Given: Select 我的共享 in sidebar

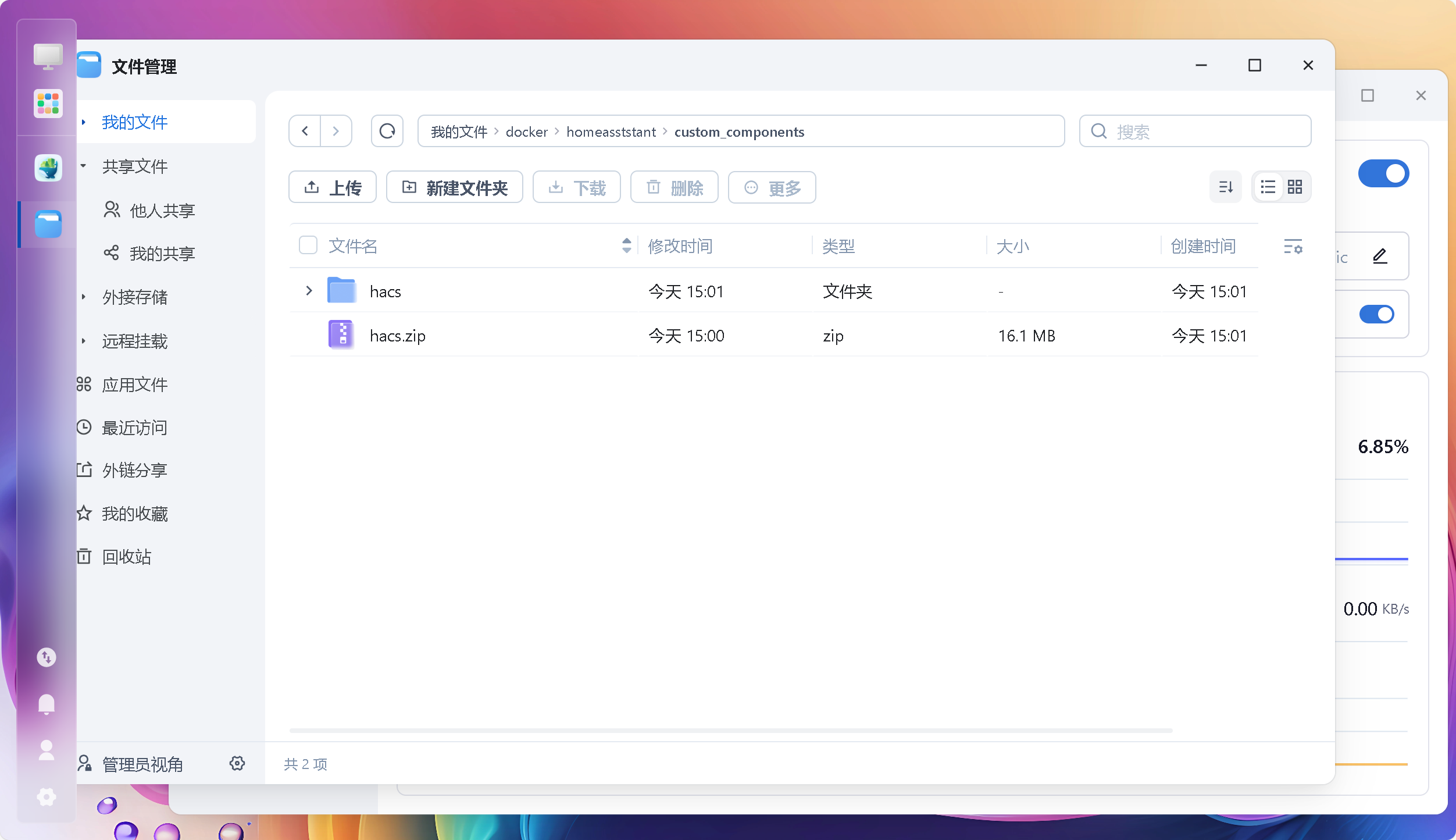Looking at the screenshot, I should [149, 253].
